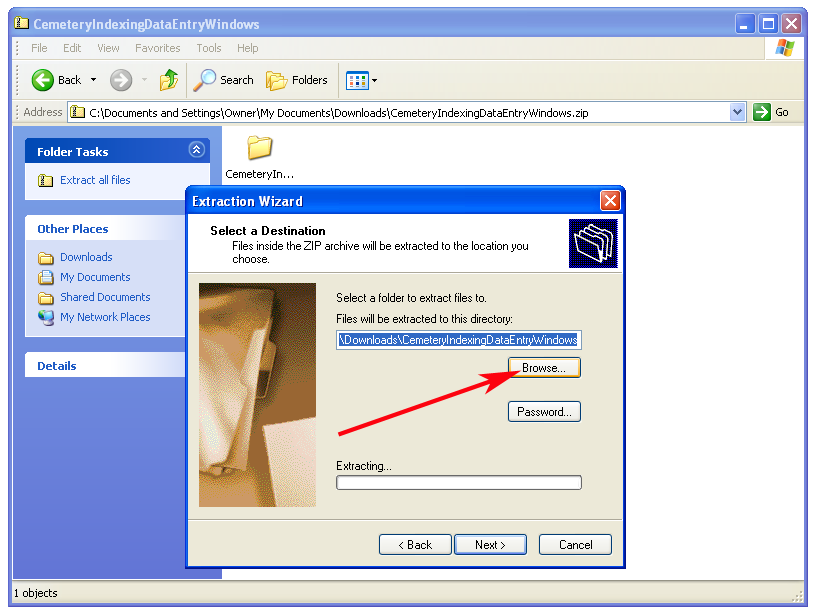This screenshot has width=814, height=613.
Task: Click the Windows flag logo icon
Action: click(784, 48)
